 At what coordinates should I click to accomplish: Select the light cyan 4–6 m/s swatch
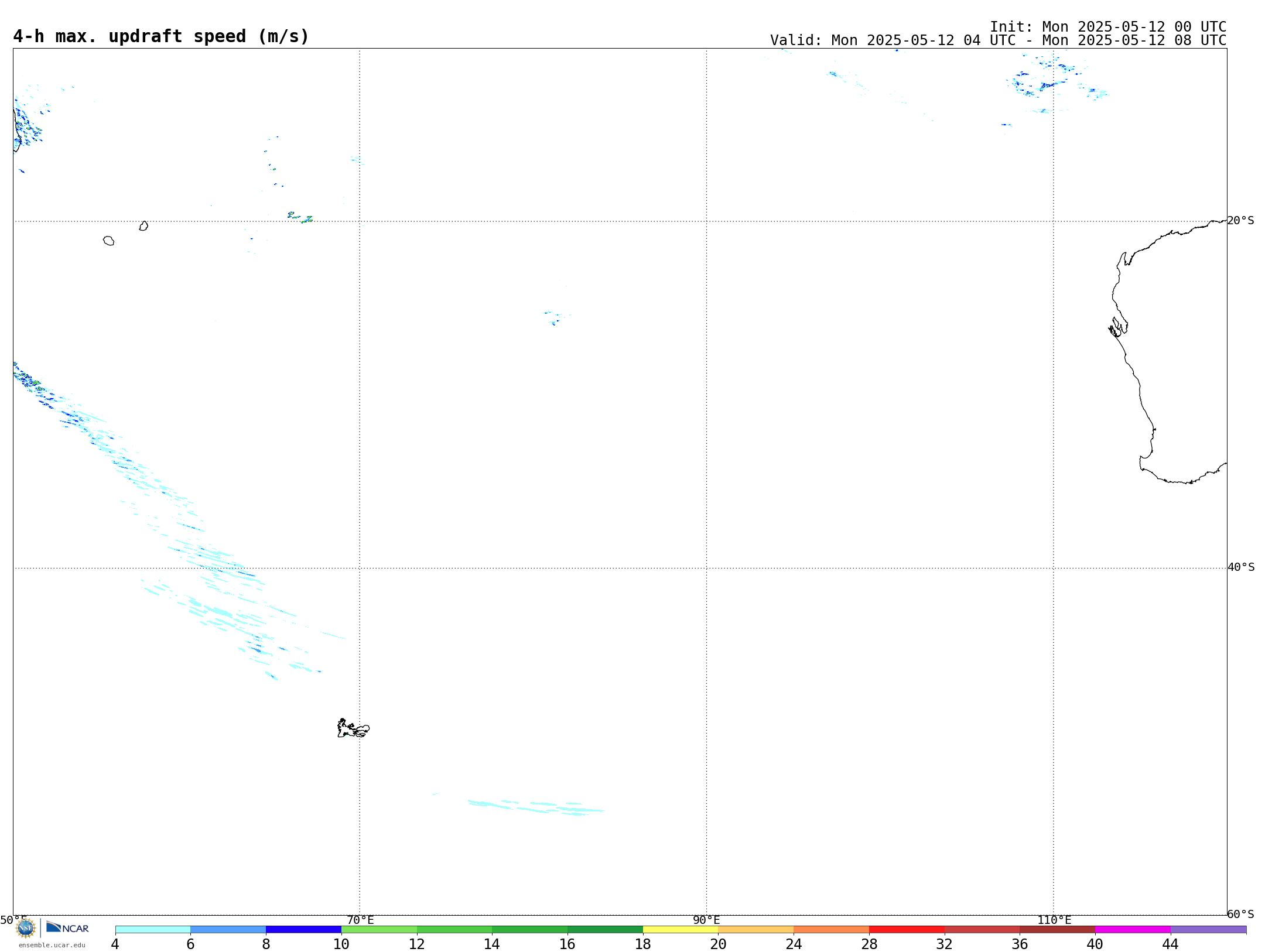[x=153, y=930]
